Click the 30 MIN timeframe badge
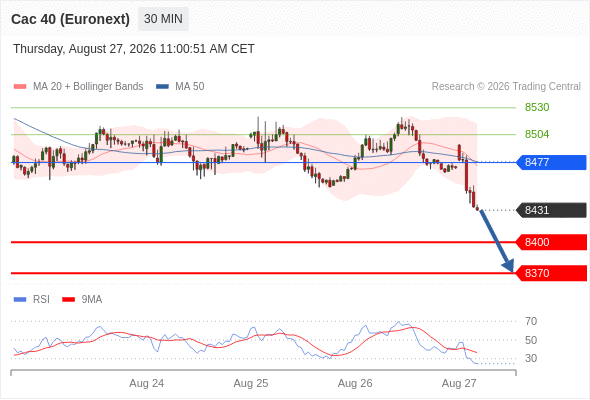The image size is (590, 400). 163,19
